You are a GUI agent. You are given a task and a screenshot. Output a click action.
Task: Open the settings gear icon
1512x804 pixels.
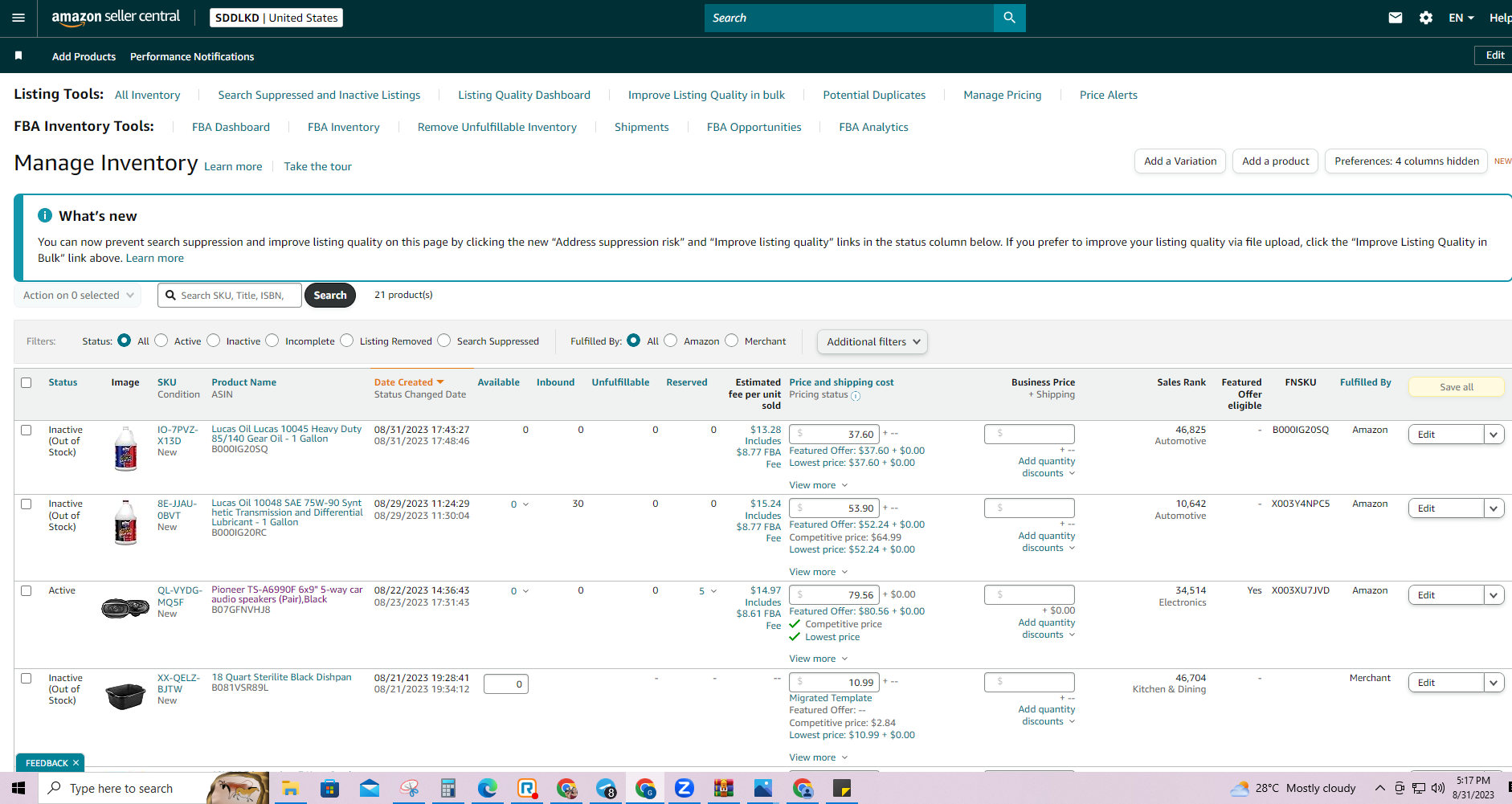1426,18
